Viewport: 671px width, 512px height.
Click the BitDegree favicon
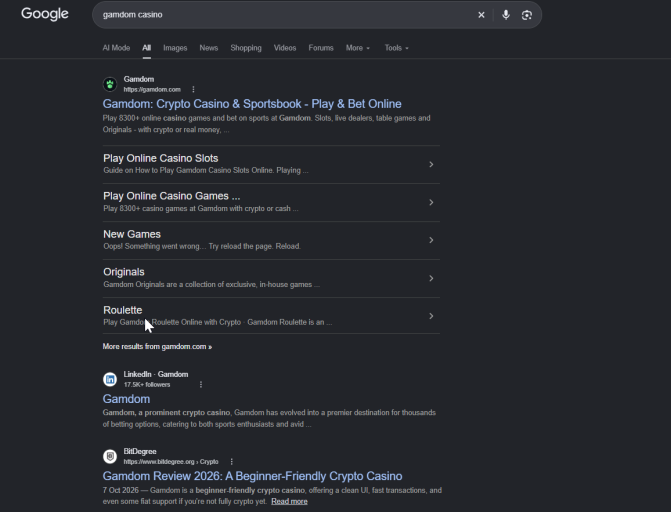point(110,456)
